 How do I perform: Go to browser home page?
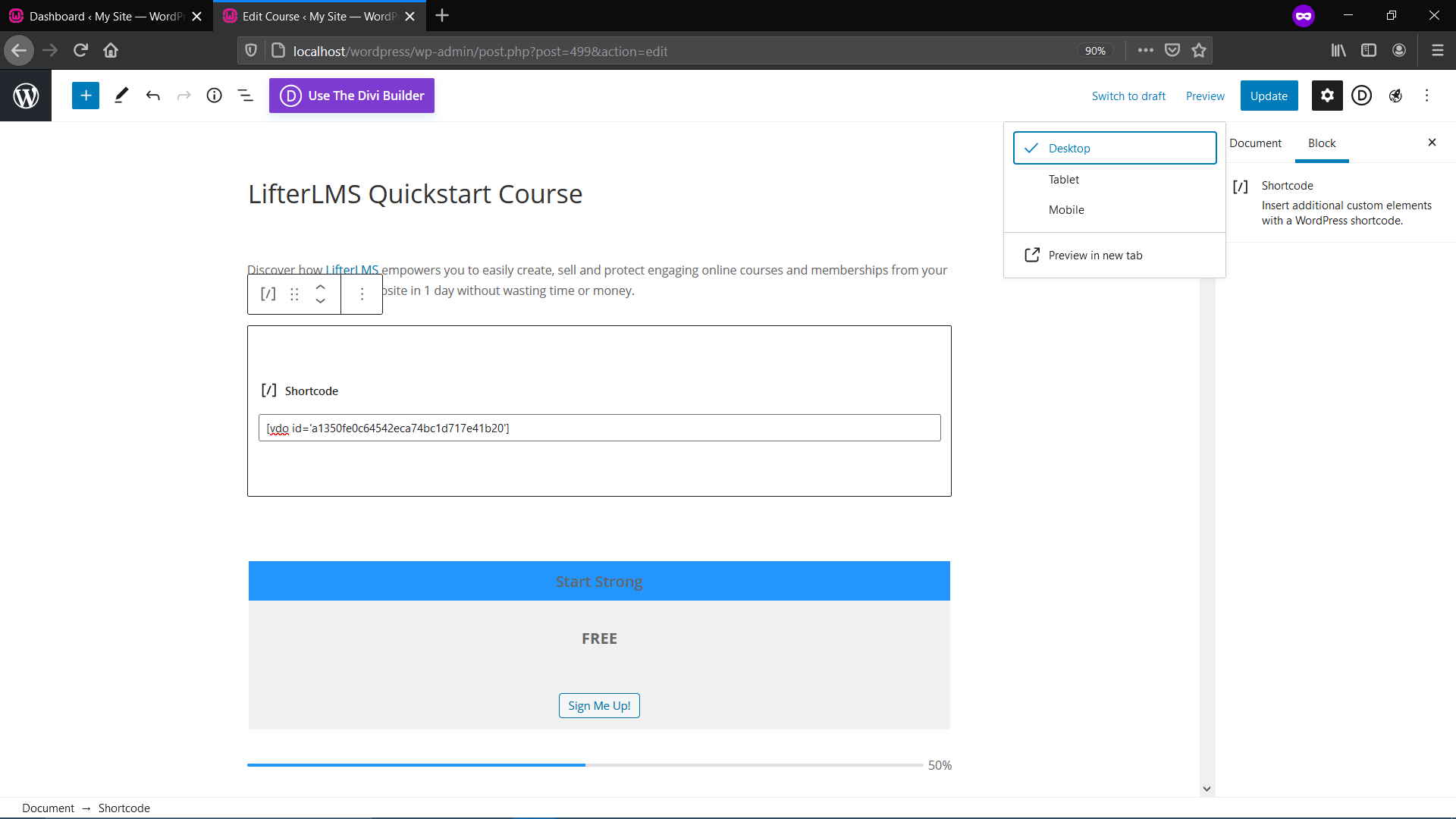[x=111, y=51]
